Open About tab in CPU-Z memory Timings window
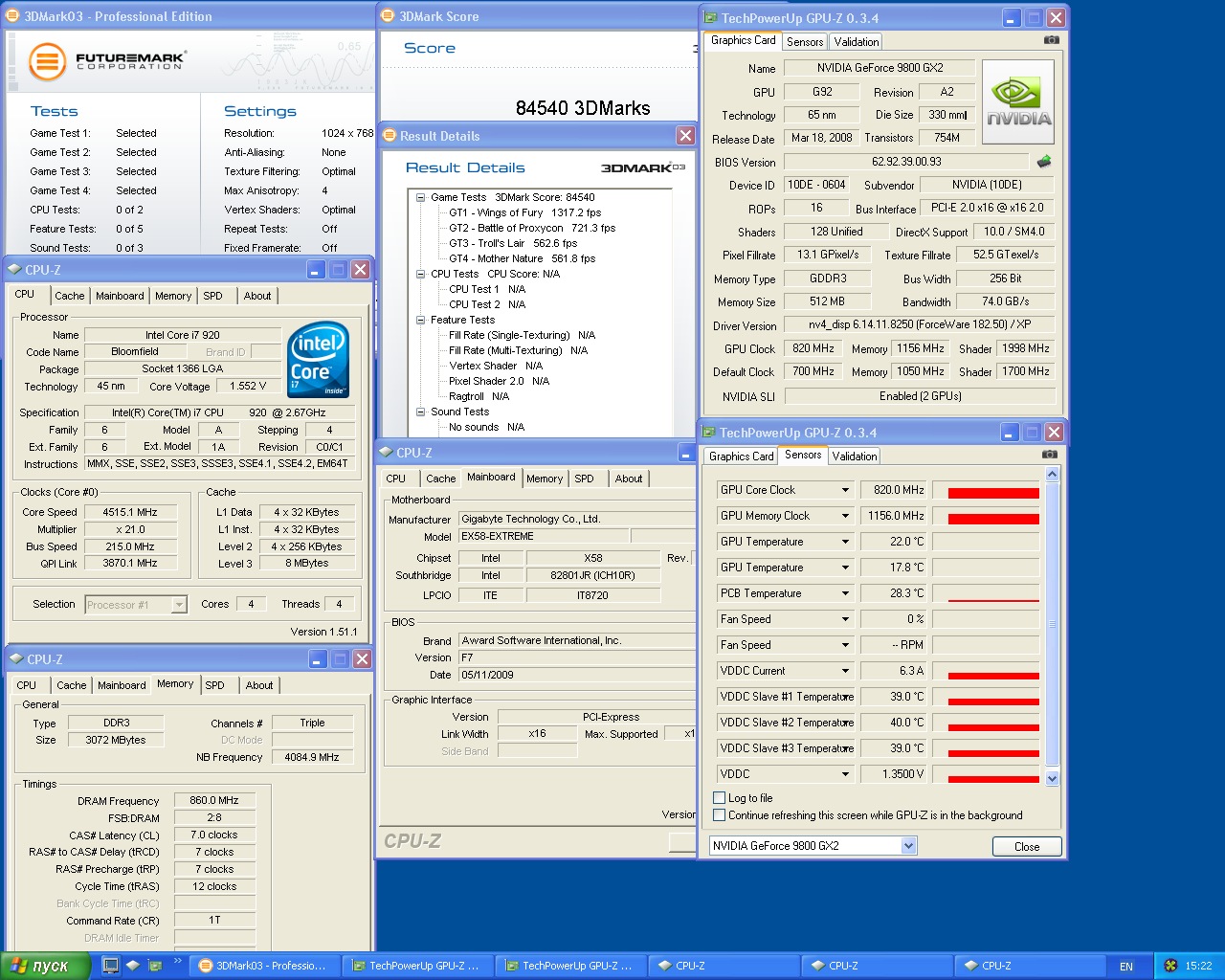This screenshot has height=980, width=1225. (259, 685)
